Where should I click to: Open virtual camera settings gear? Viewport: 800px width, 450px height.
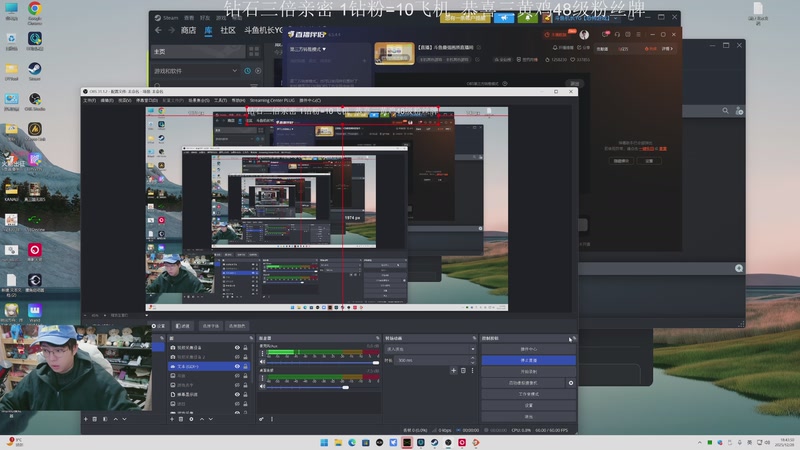571,383
